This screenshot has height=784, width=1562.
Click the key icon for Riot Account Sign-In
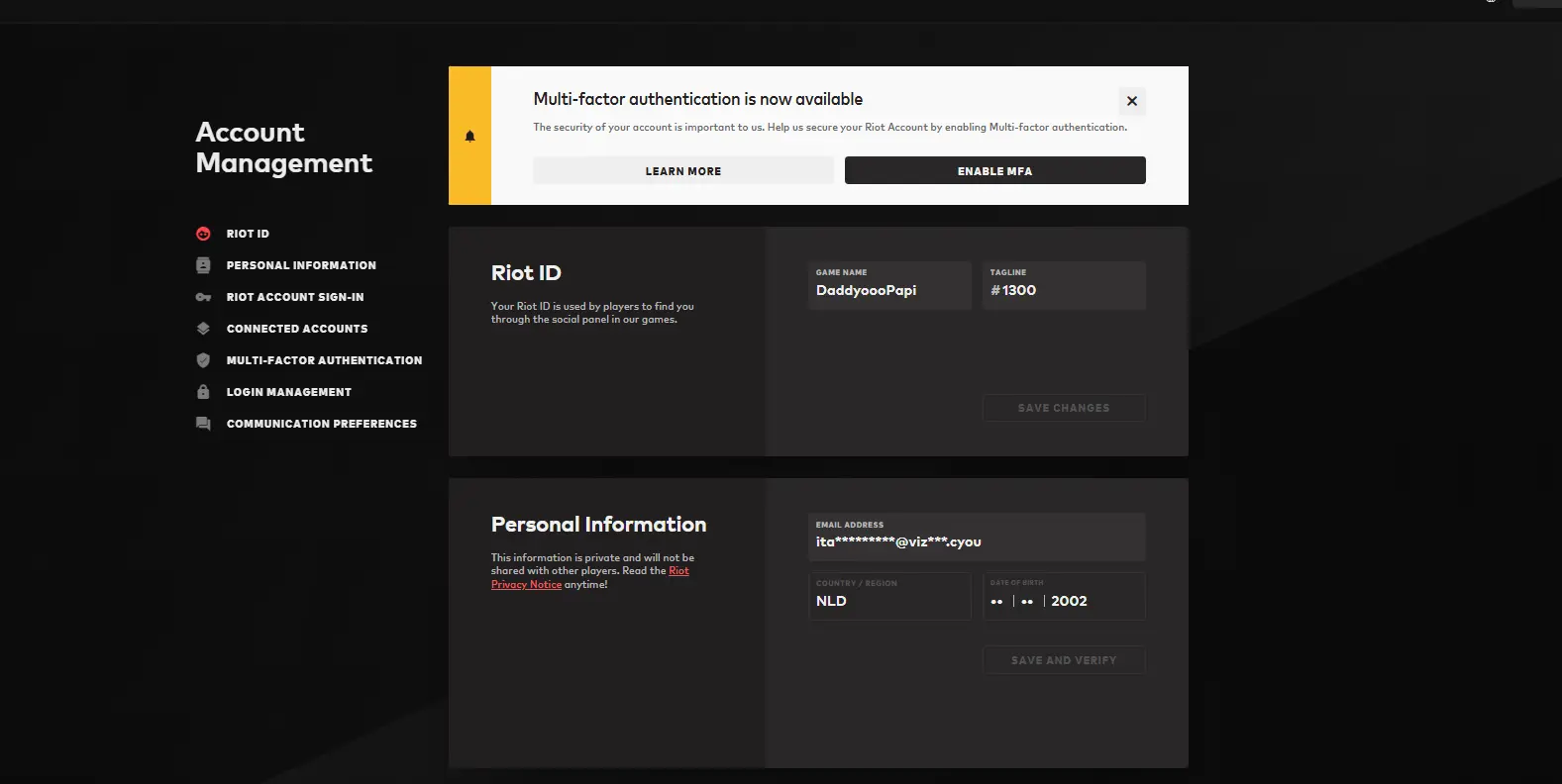pyautogui.click(x=203, y=297)
